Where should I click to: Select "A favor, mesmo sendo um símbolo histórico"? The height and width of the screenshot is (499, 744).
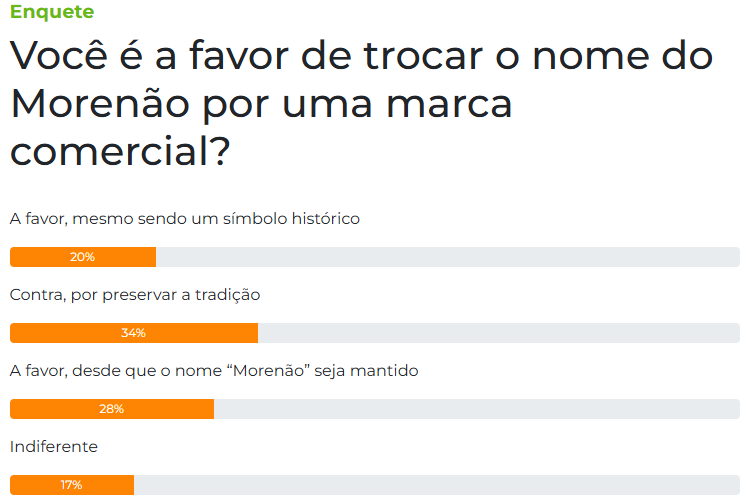pyautogui.click(x=184, y=218)
